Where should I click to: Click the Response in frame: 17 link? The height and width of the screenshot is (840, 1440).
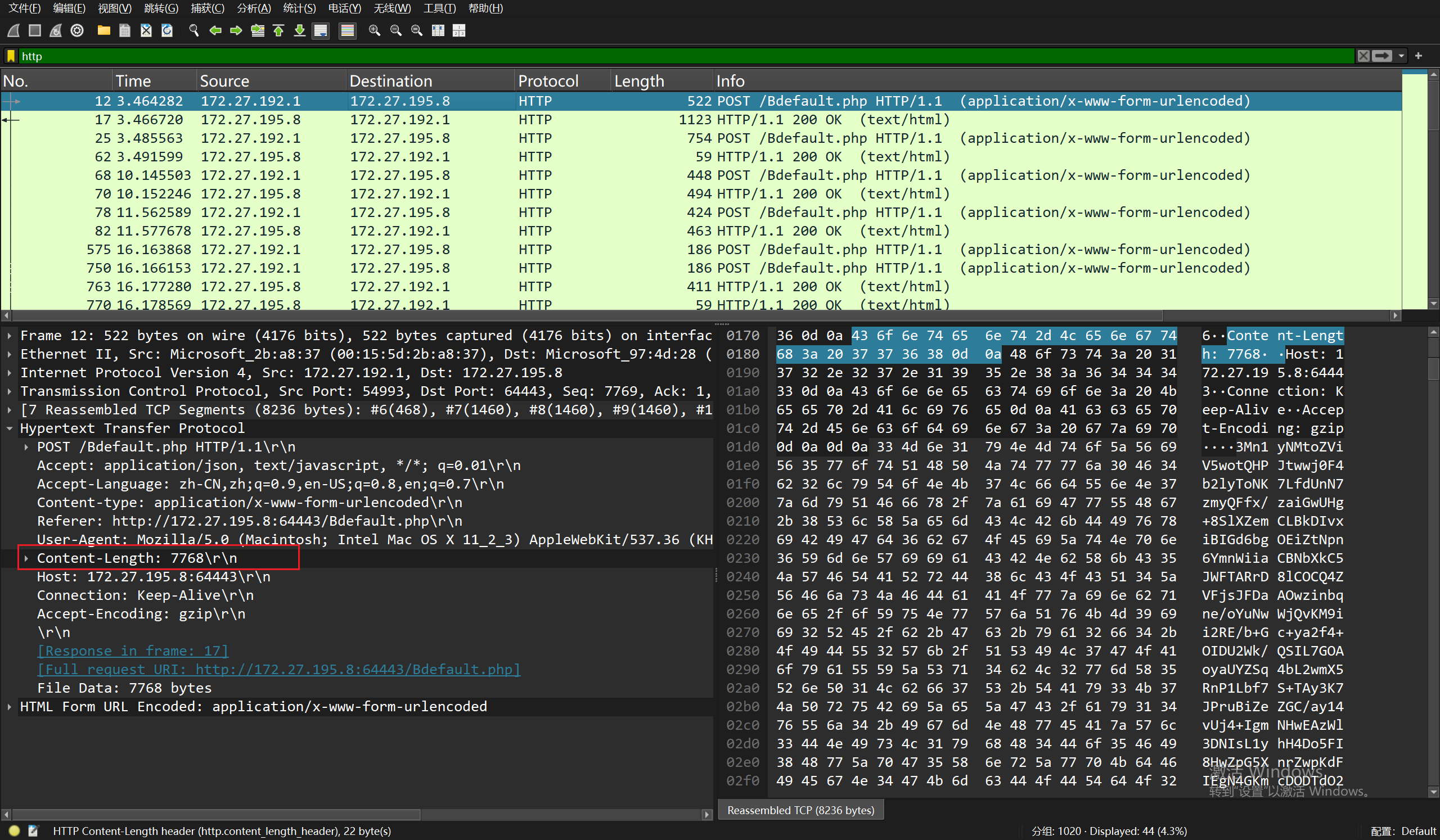[x=133, y=651]
